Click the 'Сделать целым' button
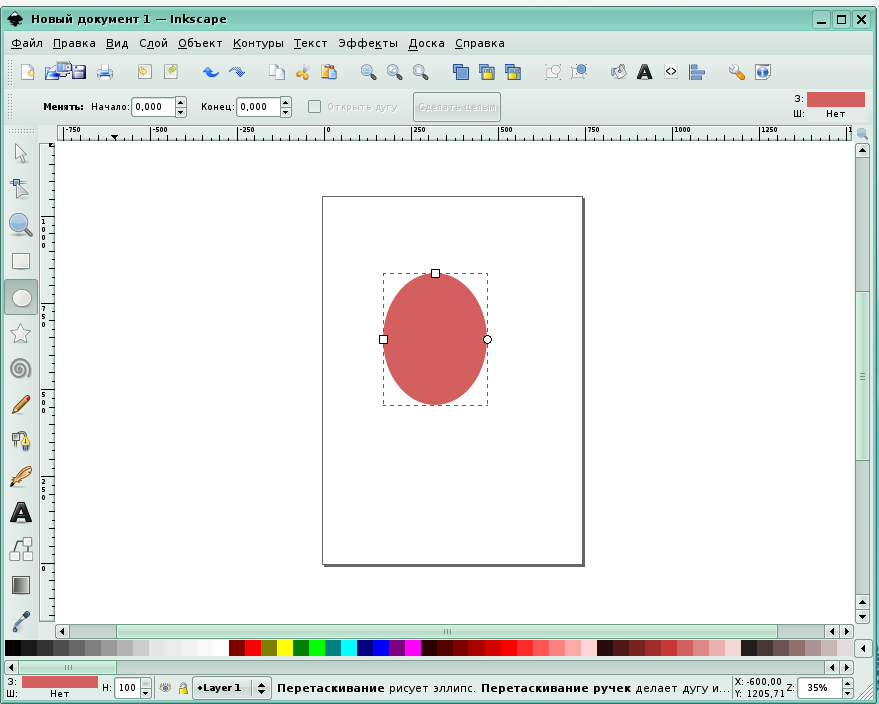This screenshot has height=704, width=879. coord(457,107)
